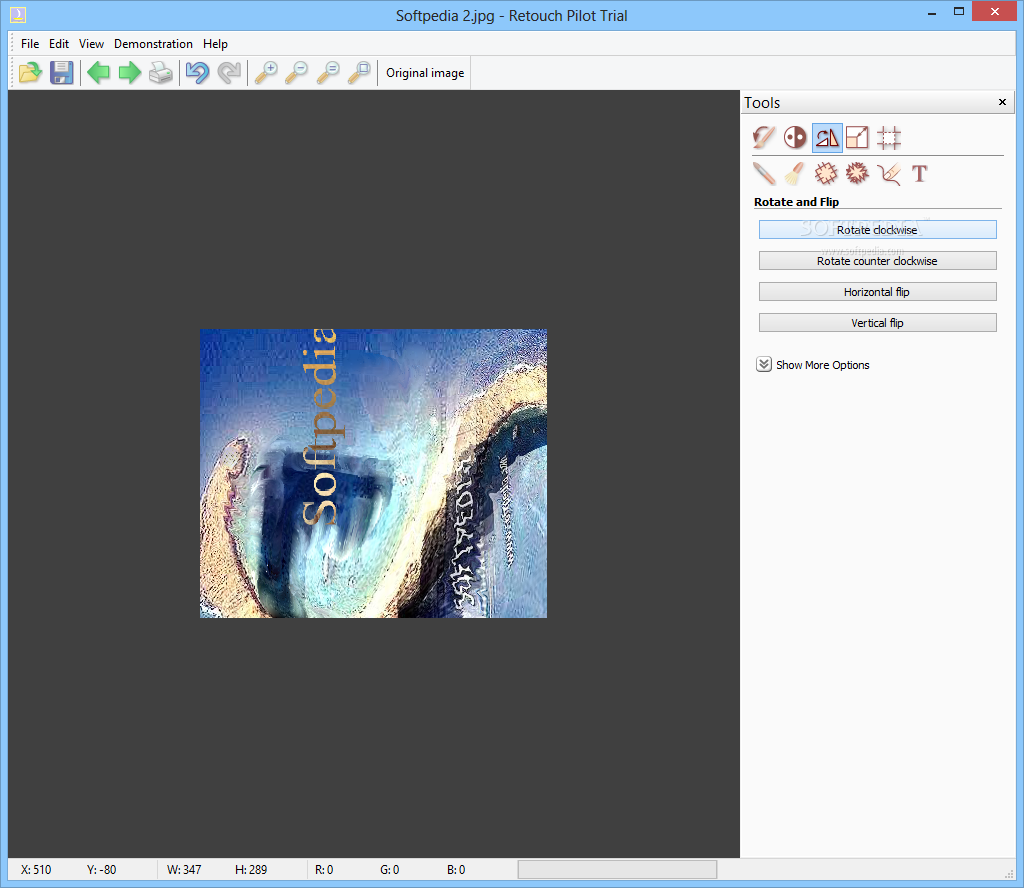
Task: Zoom out with the minus magnifier
Action: 296,72
